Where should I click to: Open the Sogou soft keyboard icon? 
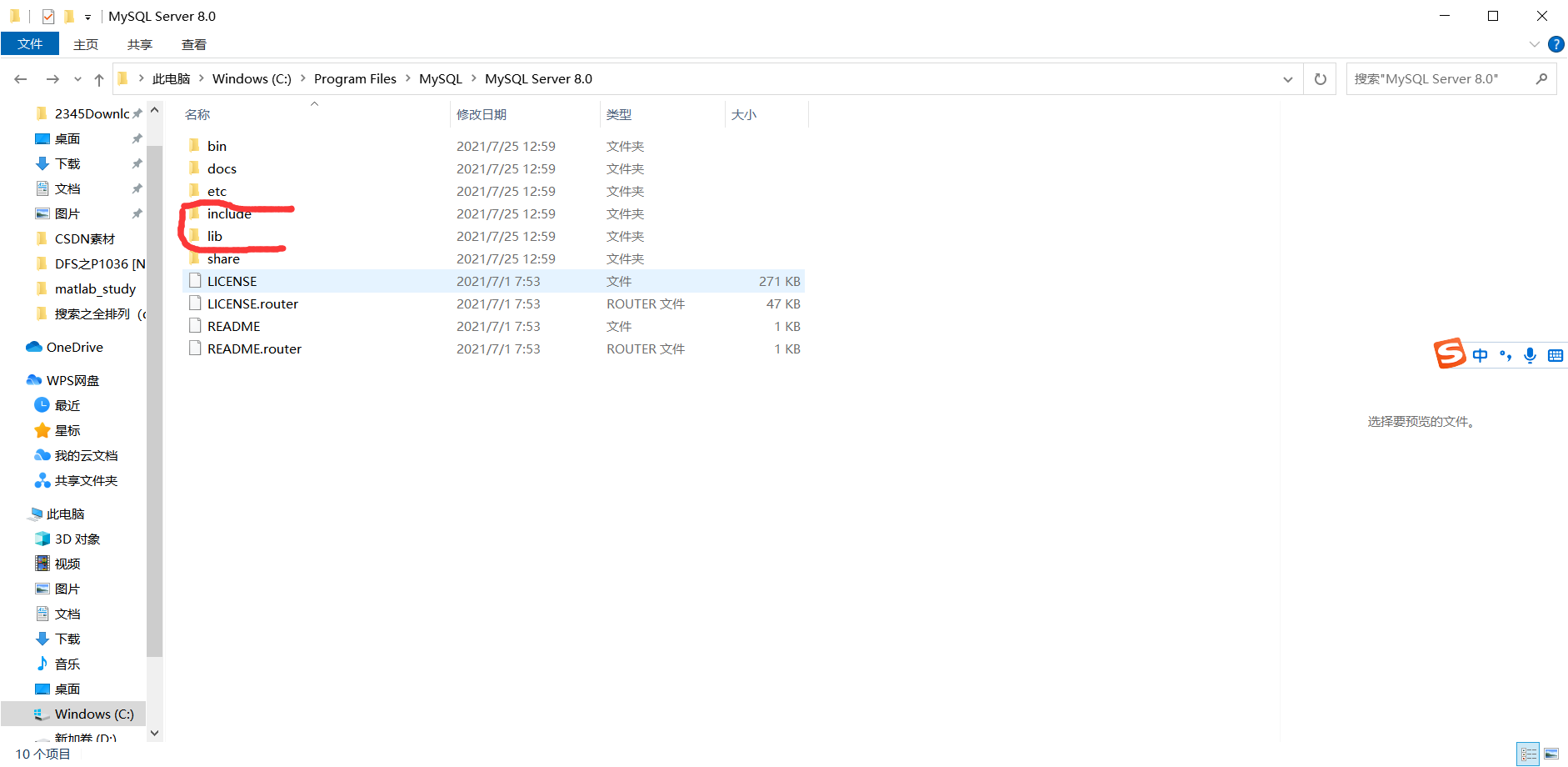(1555, 356)
